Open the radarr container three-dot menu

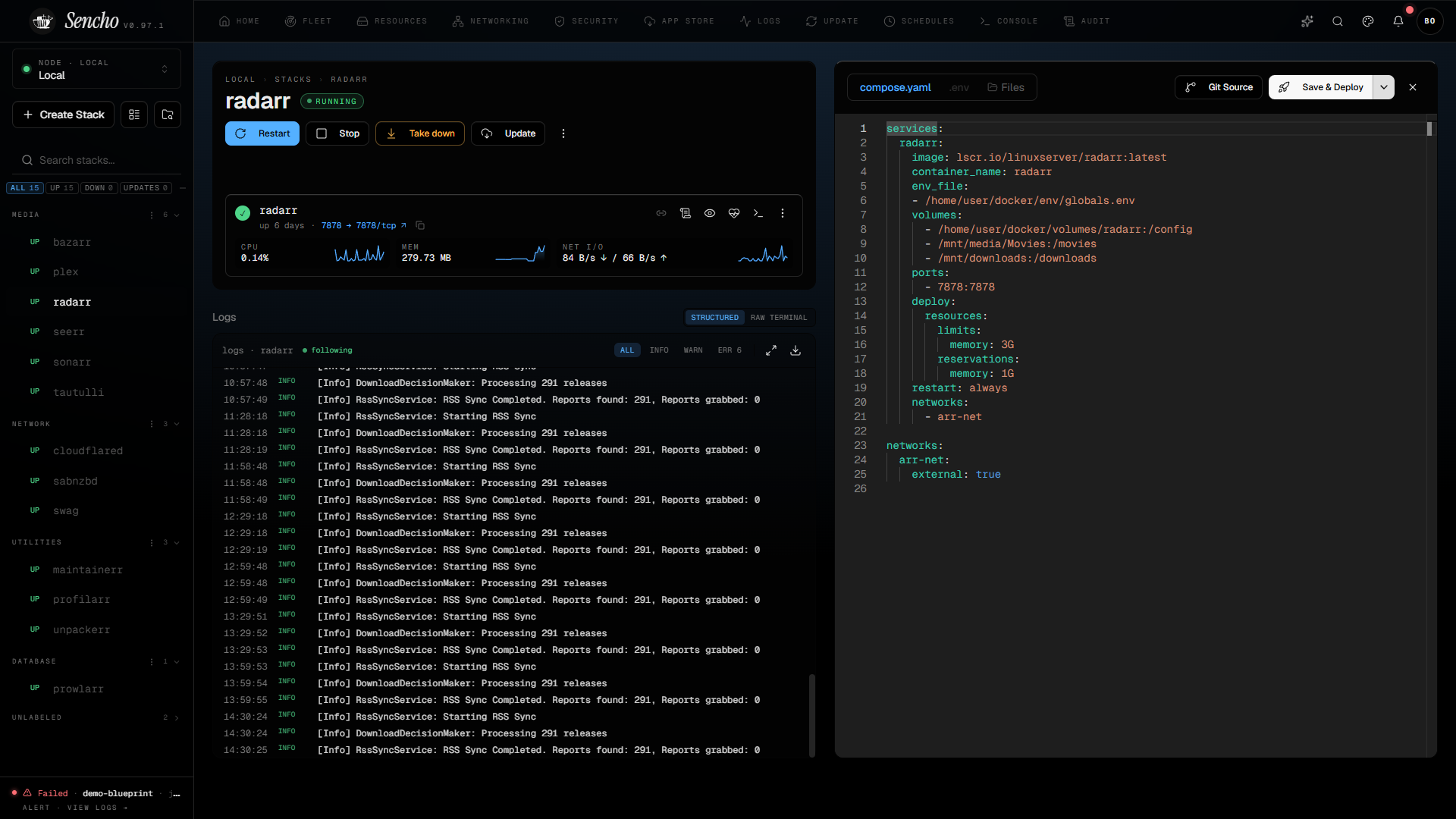(783, 213)
